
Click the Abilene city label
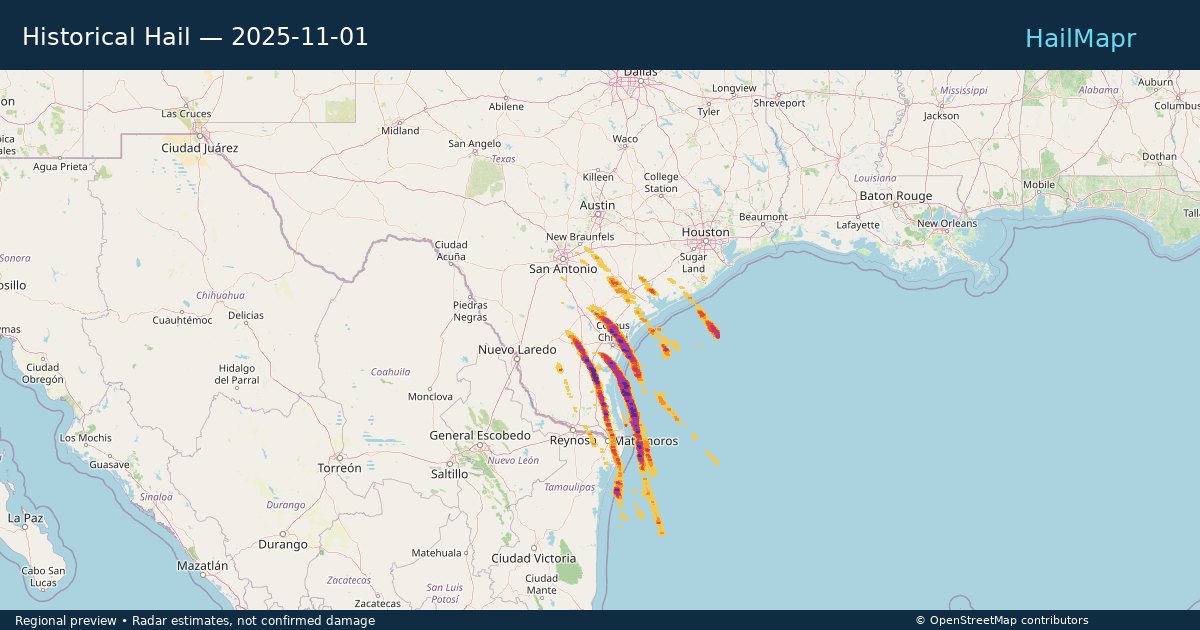[506, 107]
